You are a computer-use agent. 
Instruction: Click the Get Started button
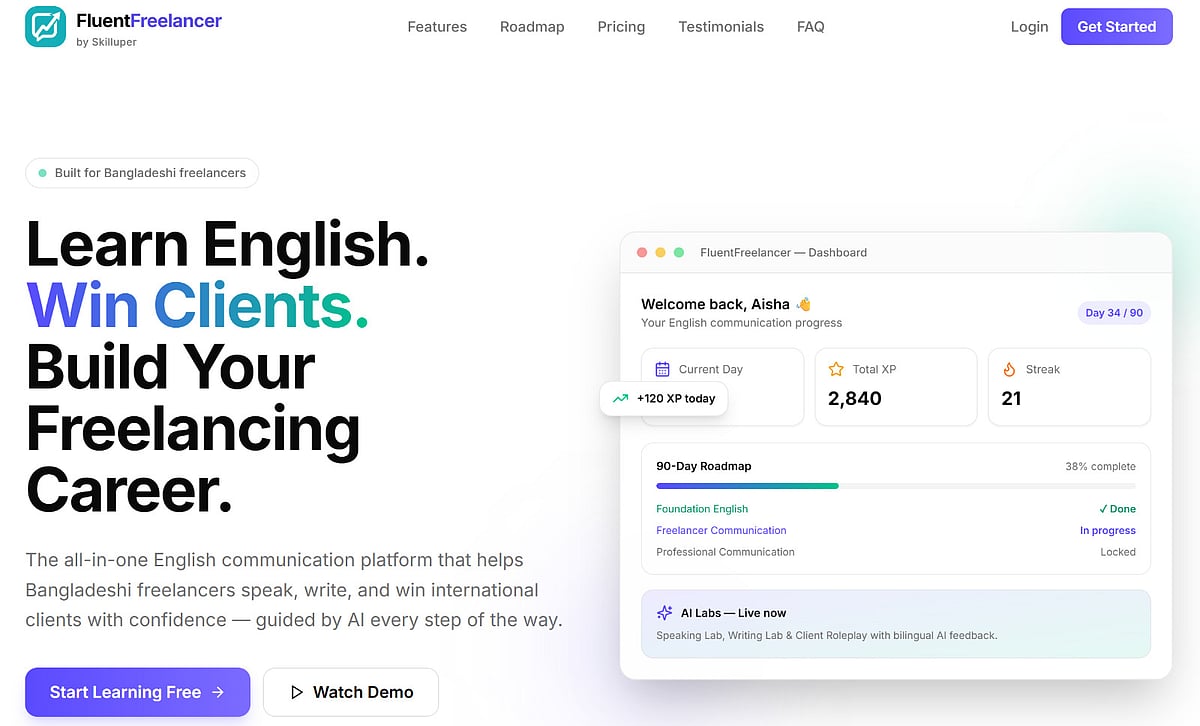coord(1117,27)
